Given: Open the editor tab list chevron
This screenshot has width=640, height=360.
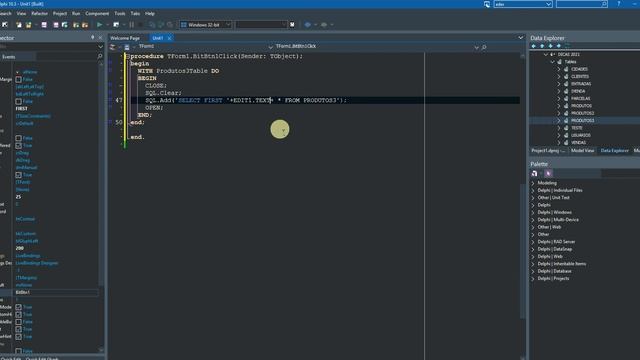Looking at the screenshot, I should pos(520,38).
